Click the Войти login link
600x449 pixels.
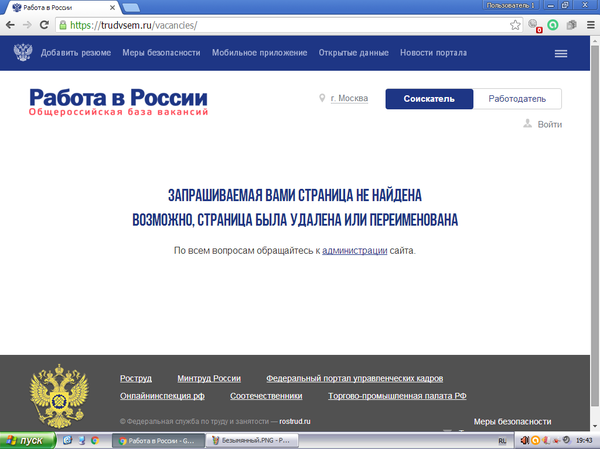point(549,125)
